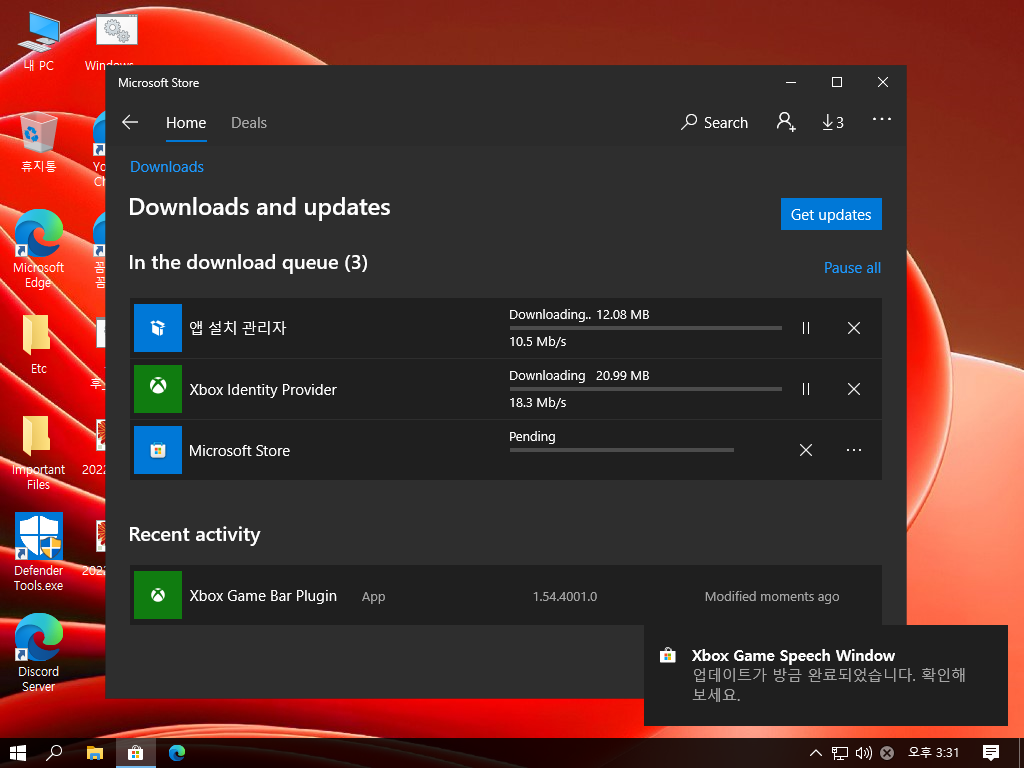Screen dimensions: 1024x768
Task: Select the Windows gear desktop icon
Action: [116, 41]
